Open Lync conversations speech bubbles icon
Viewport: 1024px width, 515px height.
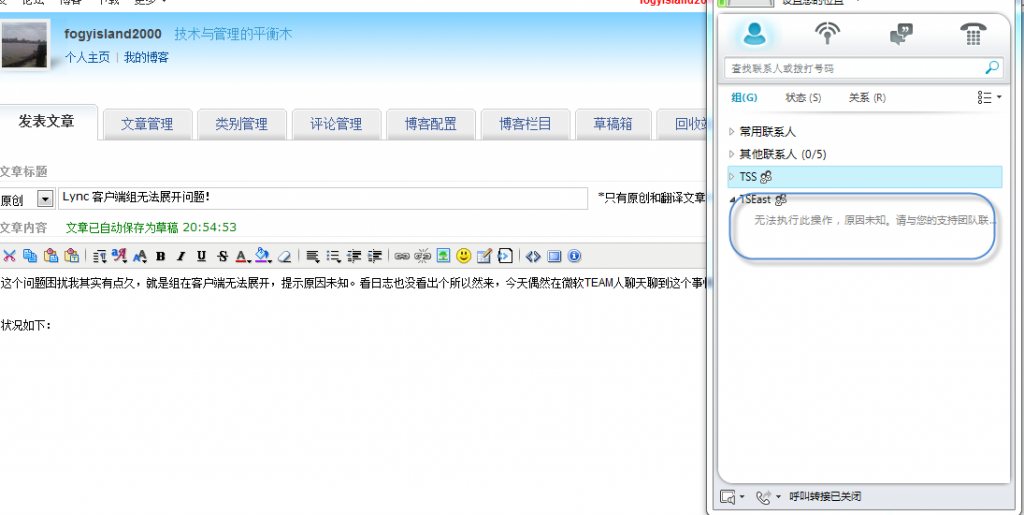coord(901,33)
